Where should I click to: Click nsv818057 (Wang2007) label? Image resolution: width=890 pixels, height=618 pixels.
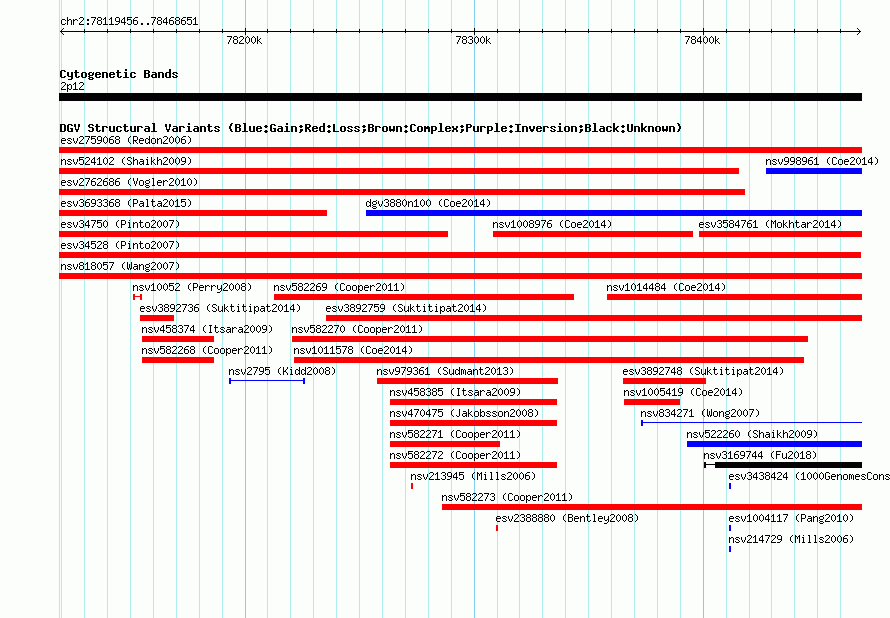pos(120,266)
